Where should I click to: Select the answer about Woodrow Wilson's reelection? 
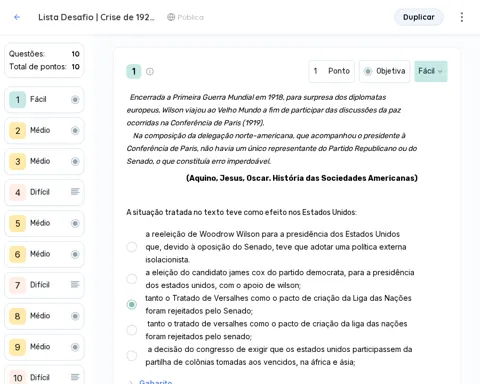pos(132,247)
